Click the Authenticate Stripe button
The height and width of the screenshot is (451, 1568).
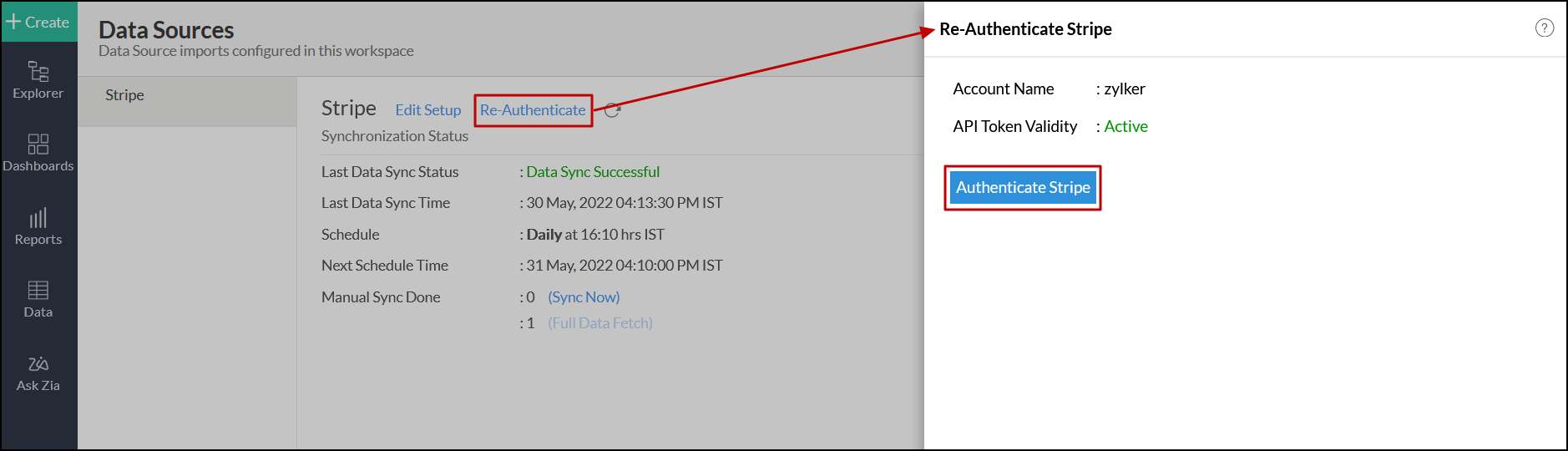coord(1023,188)
